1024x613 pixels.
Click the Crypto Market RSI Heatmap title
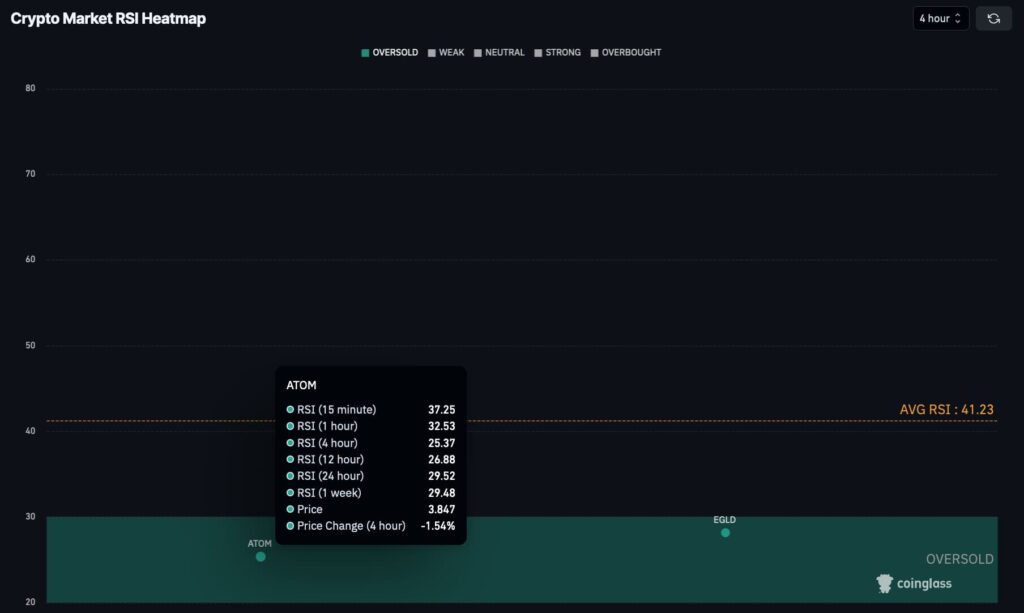(x=108, y=19)
